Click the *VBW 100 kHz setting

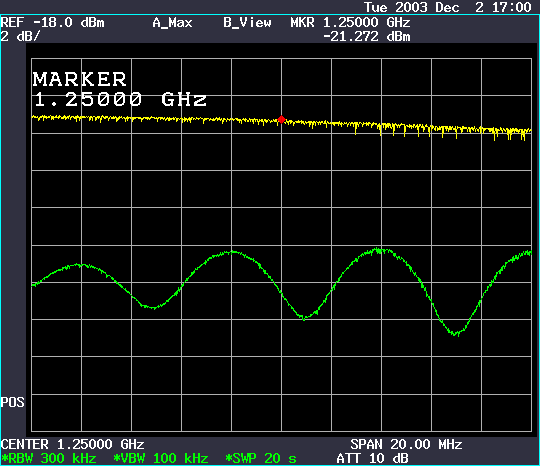click(161, 458)
